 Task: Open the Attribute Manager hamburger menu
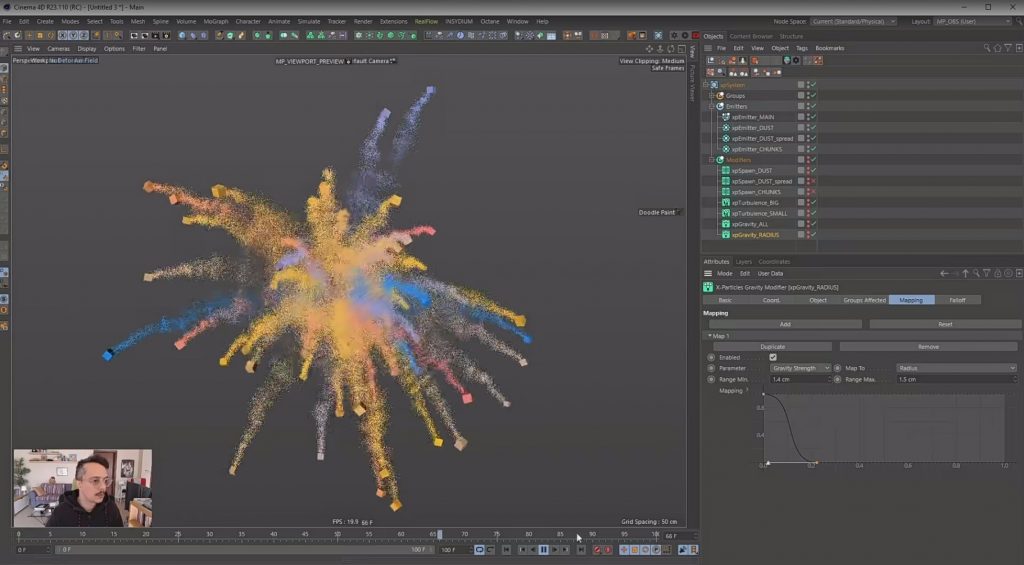tap(708, 274)
